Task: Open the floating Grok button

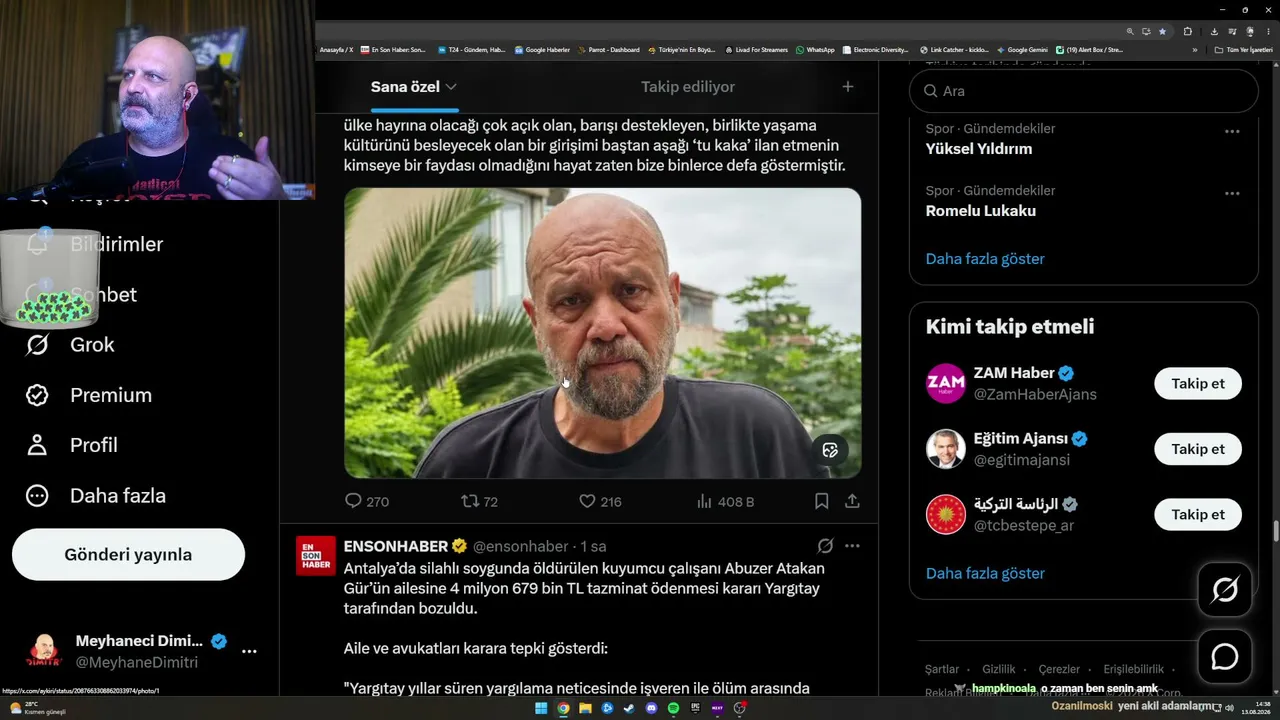Action: (1225, 590)
